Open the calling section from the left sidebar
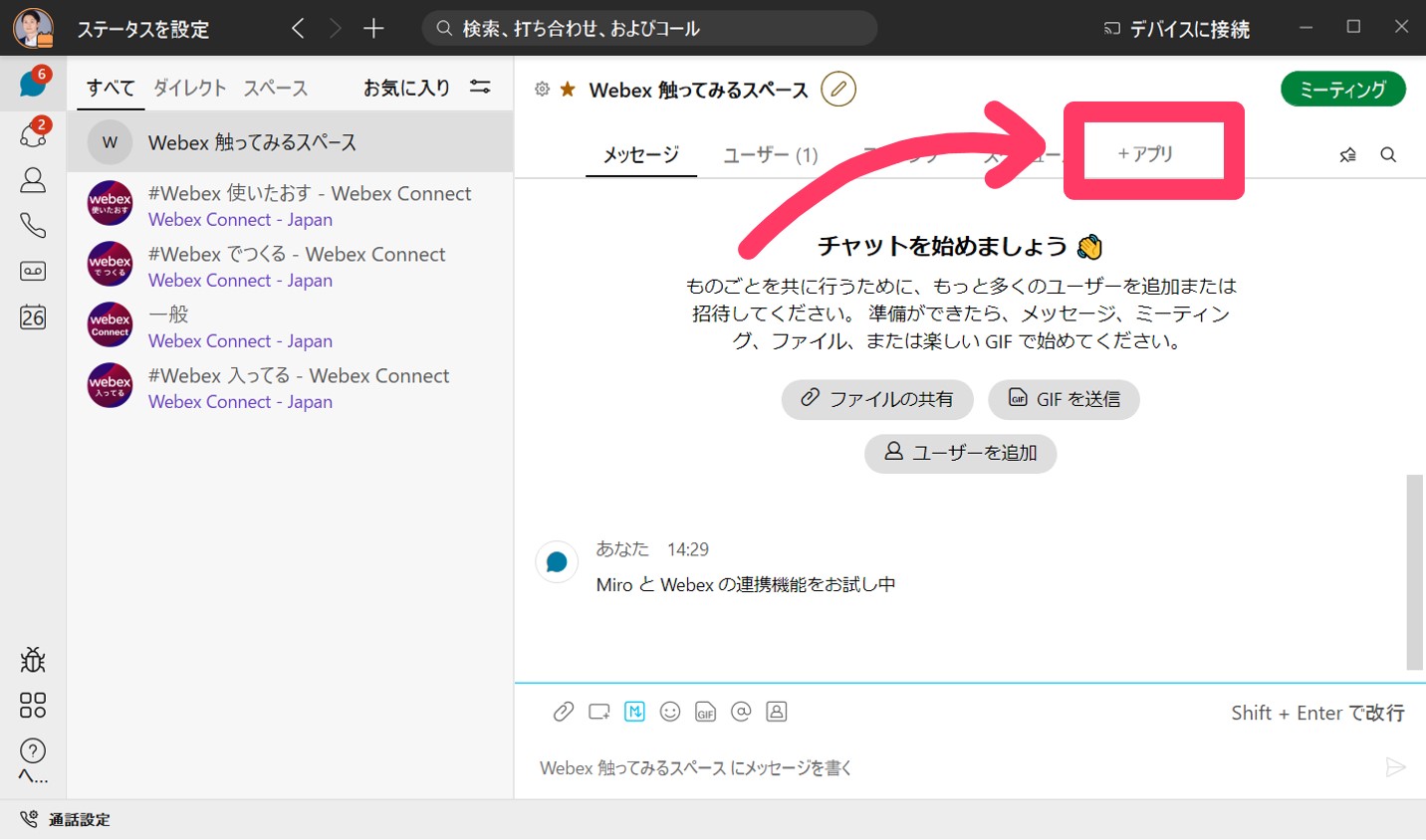The width and height of the screenshot is (1426, 840). coord(33,226)
